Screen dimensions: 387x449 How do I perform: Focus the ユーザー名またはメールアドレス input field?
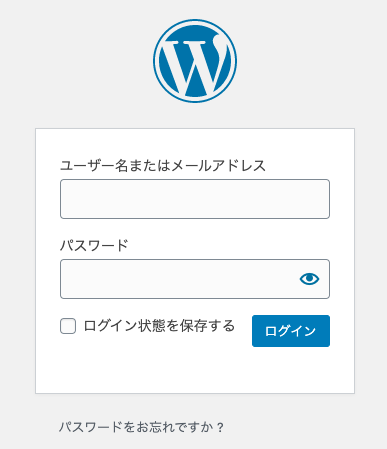pyautogui.click(x=195, y=199)
